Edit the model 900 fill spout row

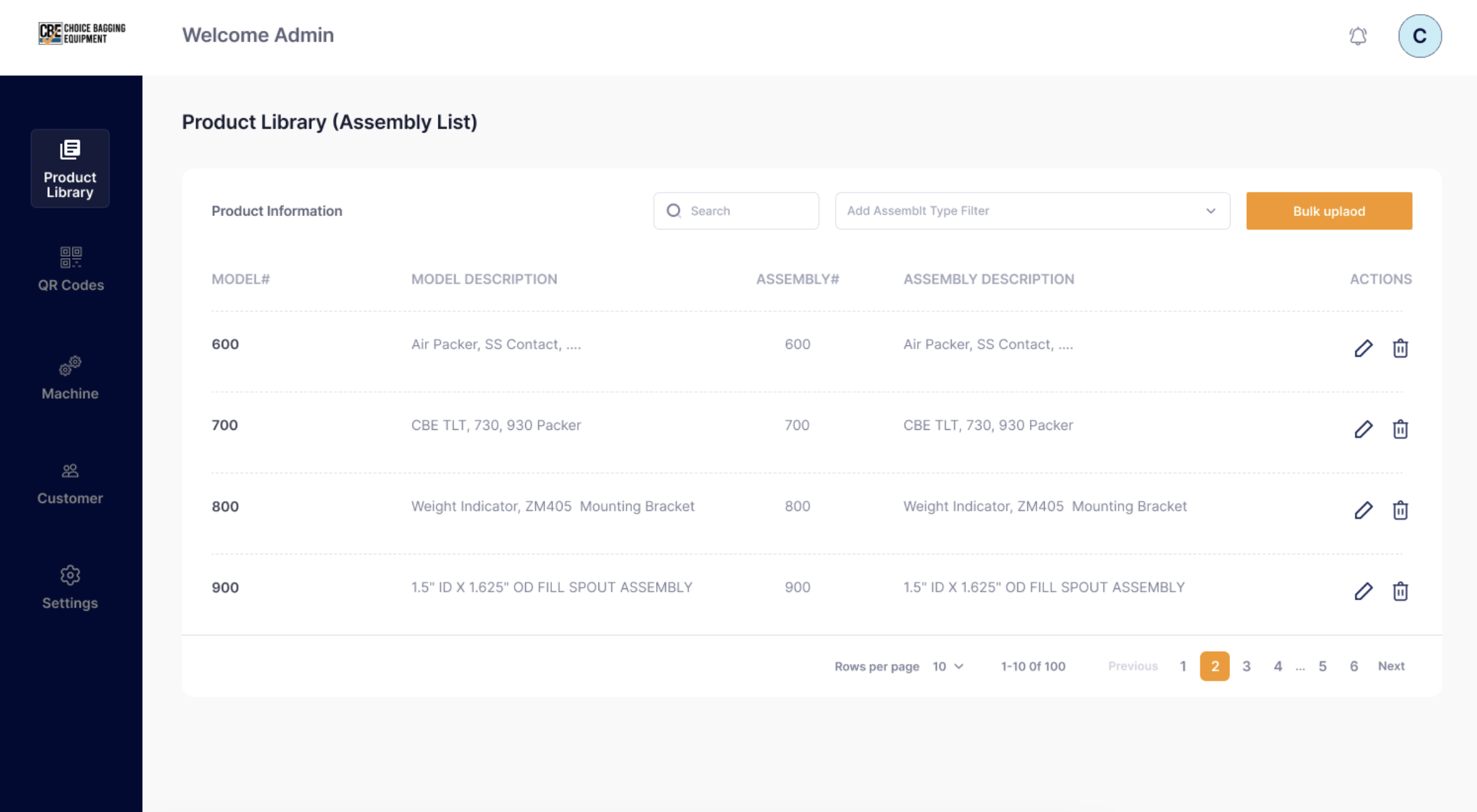[1363, 591]
